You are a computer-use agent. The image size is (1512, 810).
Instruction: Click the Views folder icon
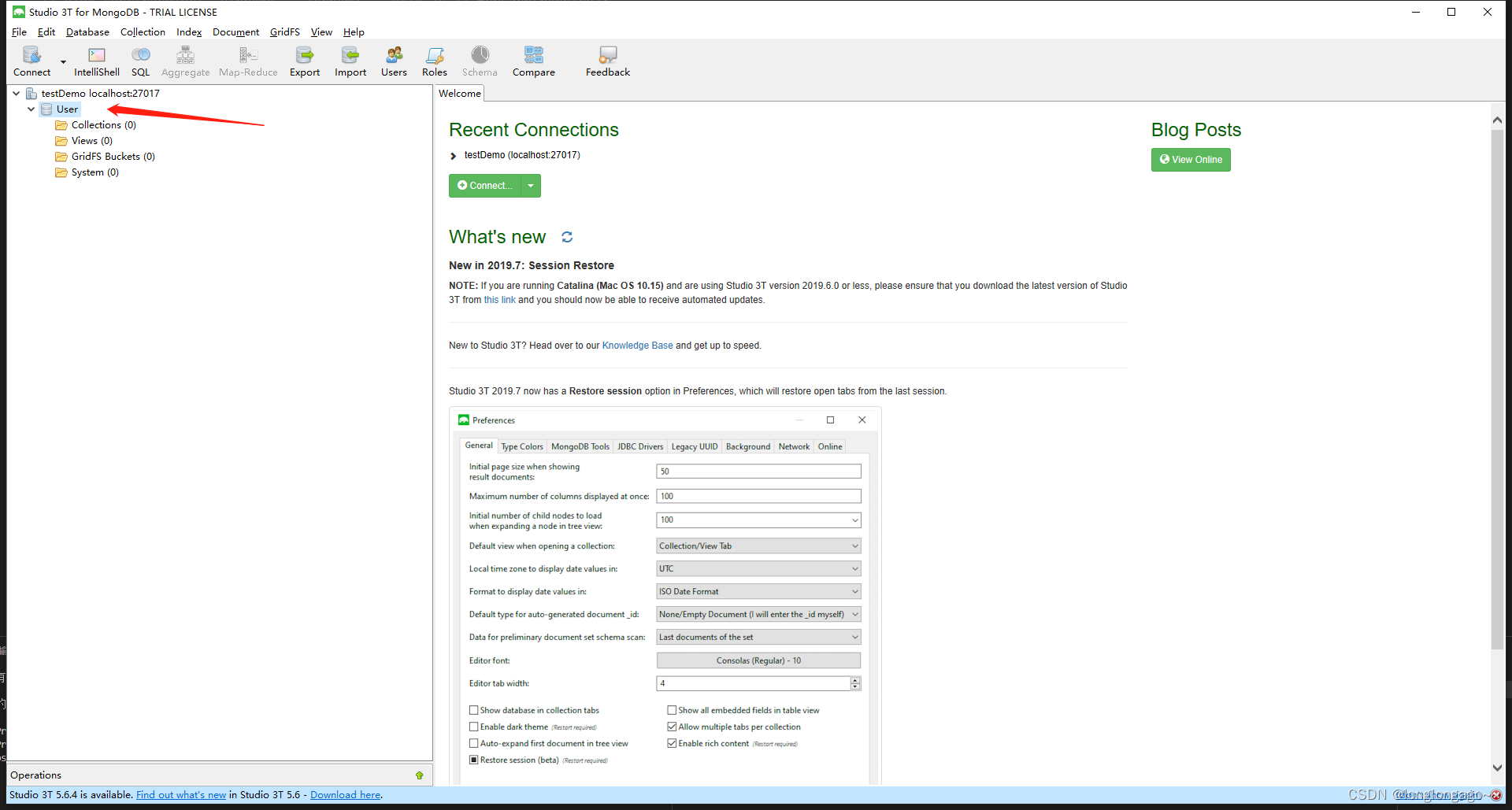(x=61, y=141)
